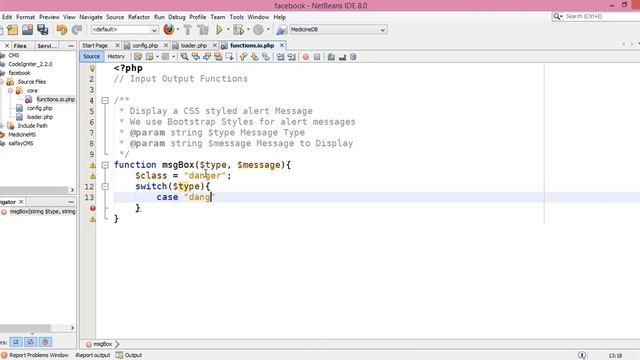Close the functions.io.php tab

282,45
